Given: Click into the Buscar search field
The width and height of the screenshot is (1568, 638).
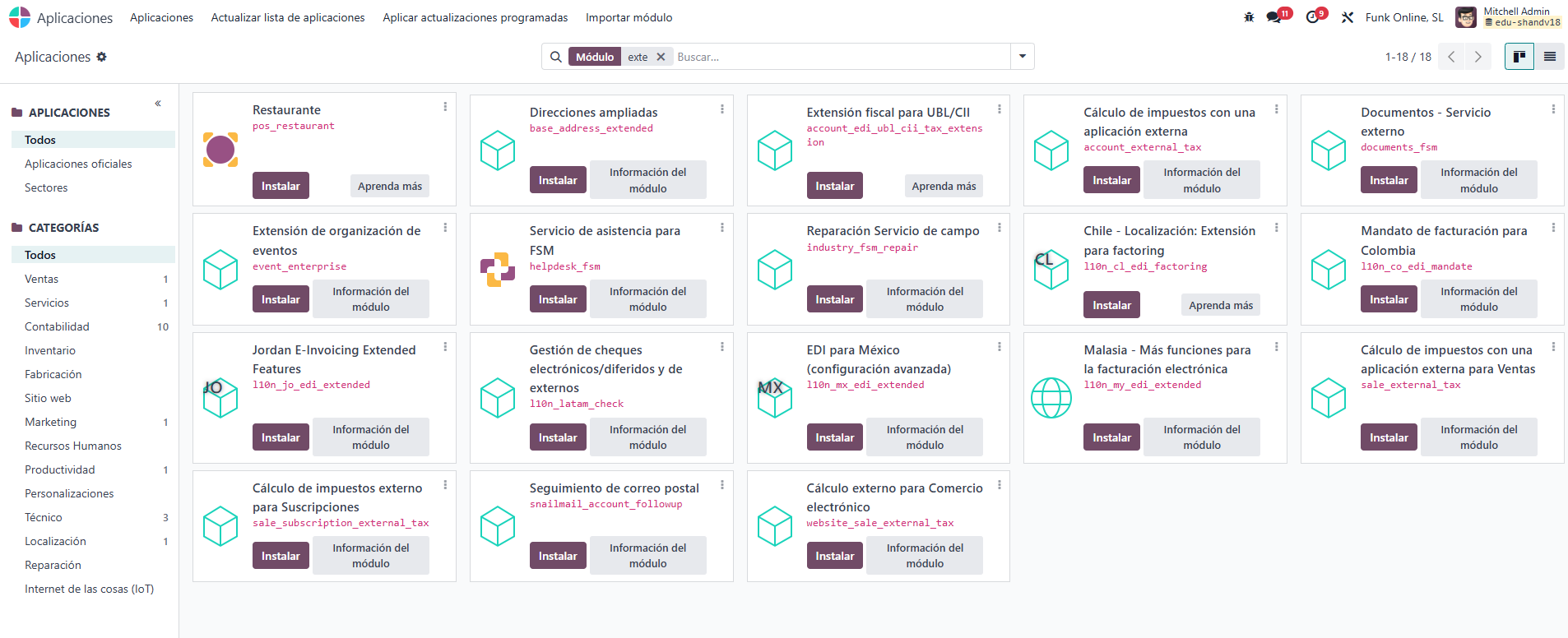Looking at the screenshot, I should click(839, 57).
